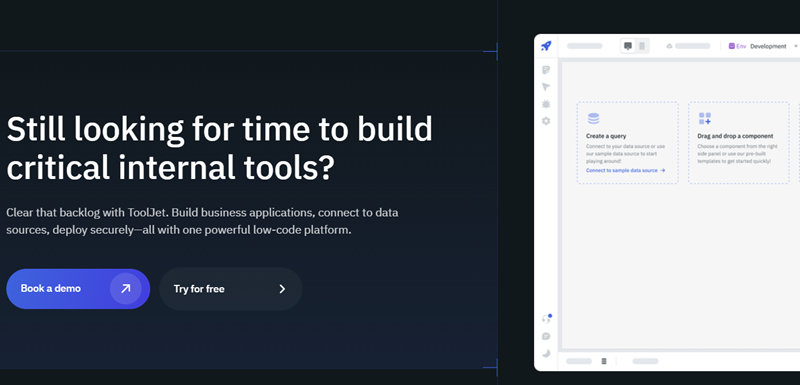The image size is (800, 385).
Task: Click the chevron on Try for free
Action: click(282, 289)
